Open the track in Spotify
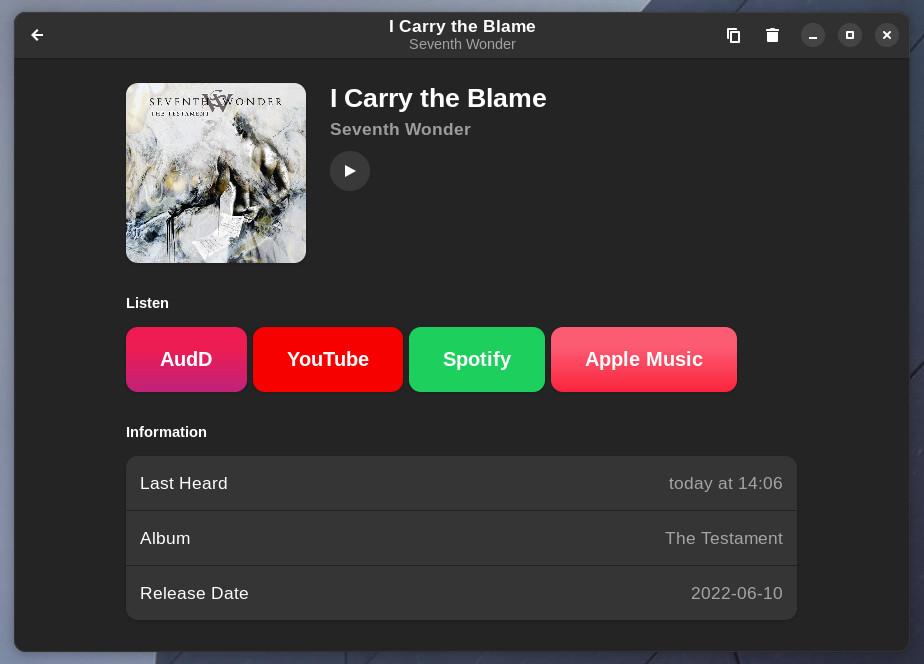Screen dimensions: 924x664 pos(477,359)
